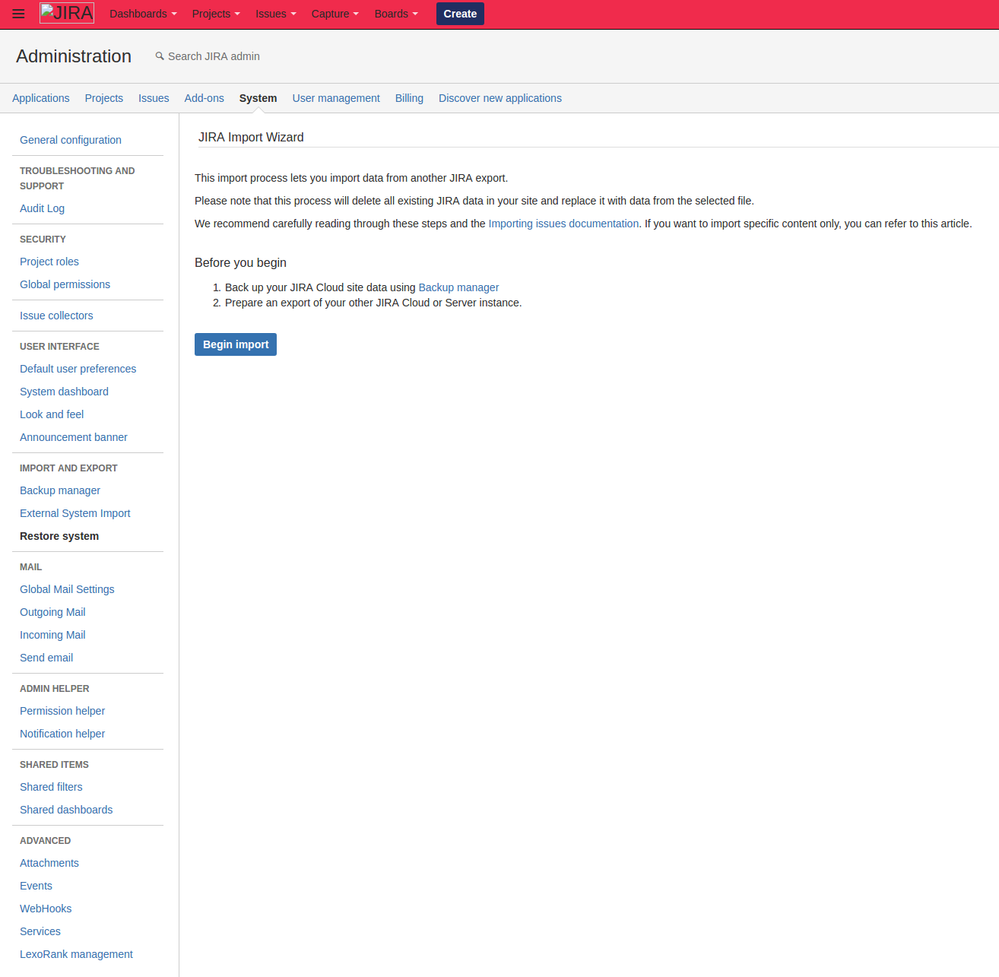Open Outgoing Mail settings
The width and height of the screenshot is (999, 977).
[x=52, y=612]
